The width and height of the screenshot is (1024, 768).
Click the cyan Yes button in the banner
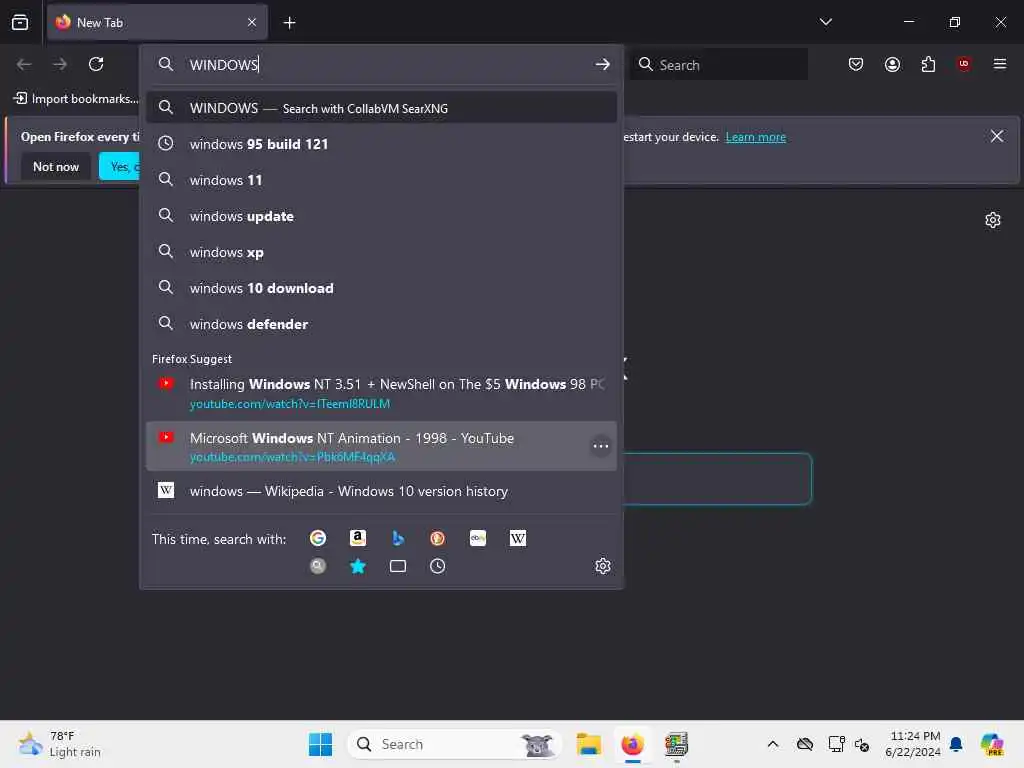[x=120, y=167]
